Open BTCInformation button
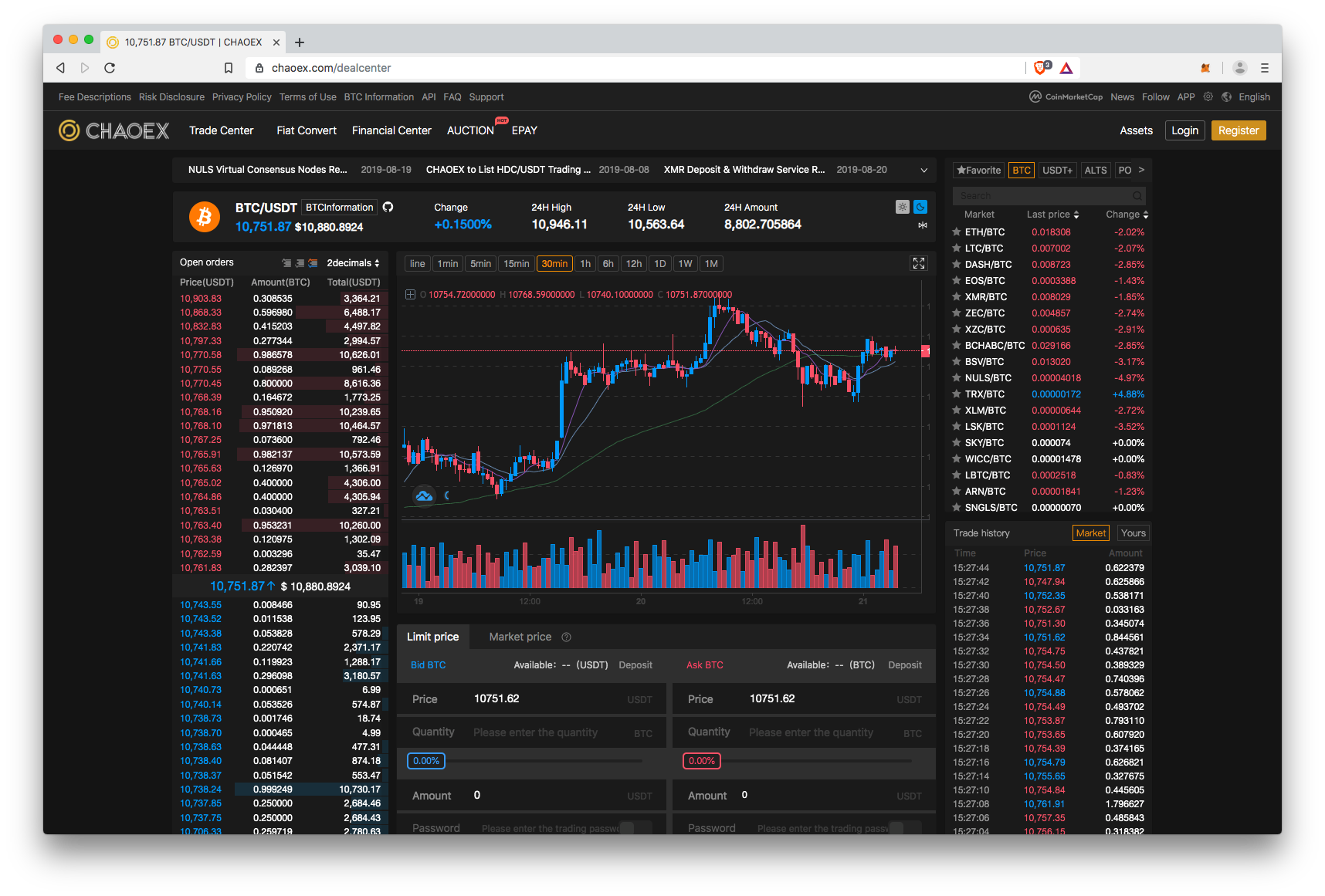Screen dimensions: 1325x896 click(339, 207)
